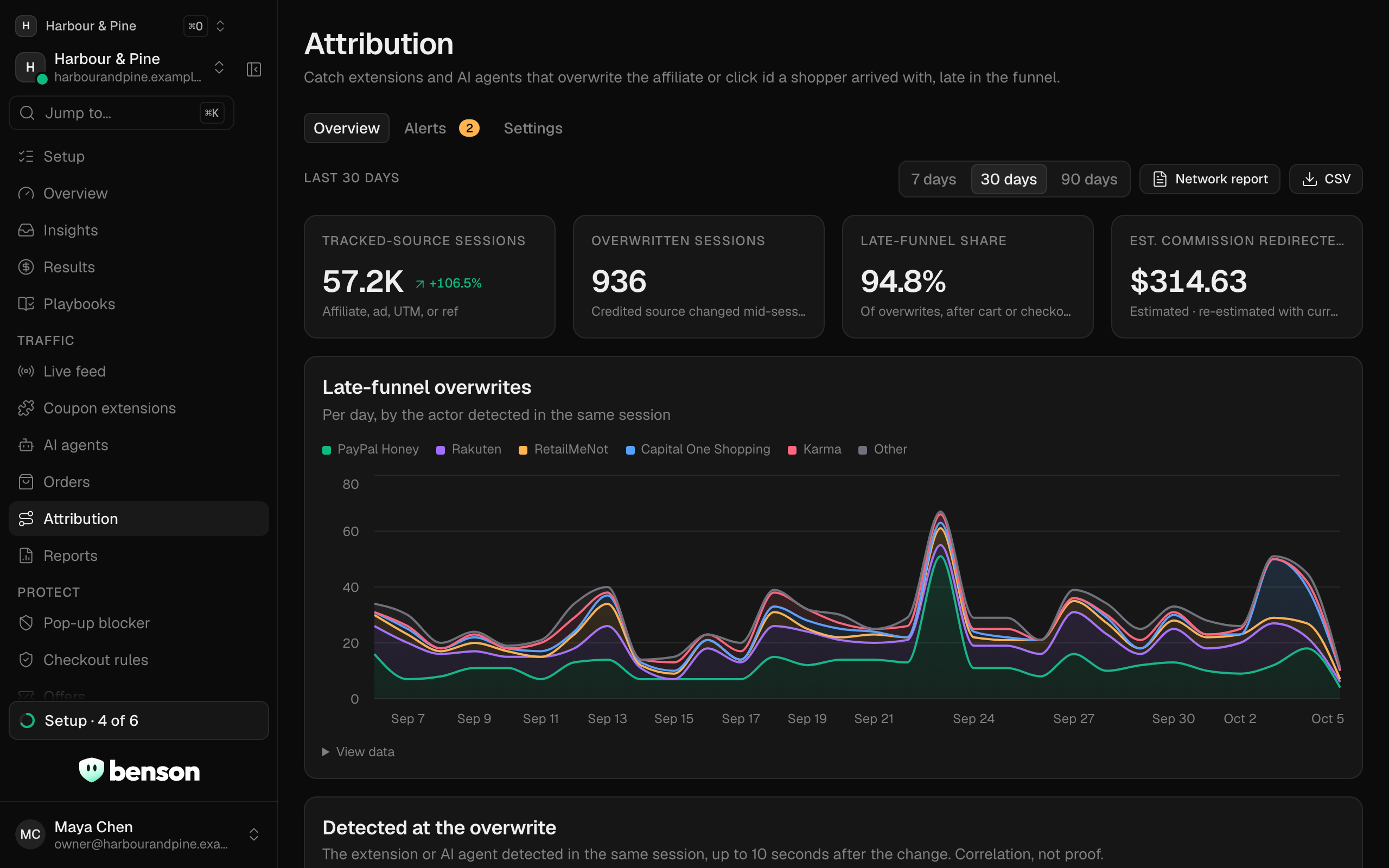Image resolution: width=1389 pixels, height=868 pixels.
Task: Click the Insights inbox icon
Action: [x=26, y=230]
